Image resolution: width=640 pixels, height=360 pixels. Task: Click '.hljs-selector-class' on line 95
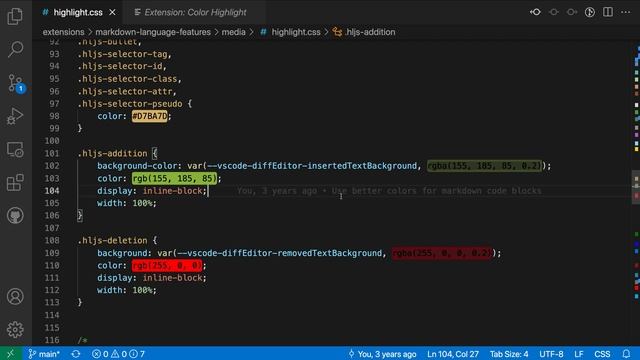point(127,79)
